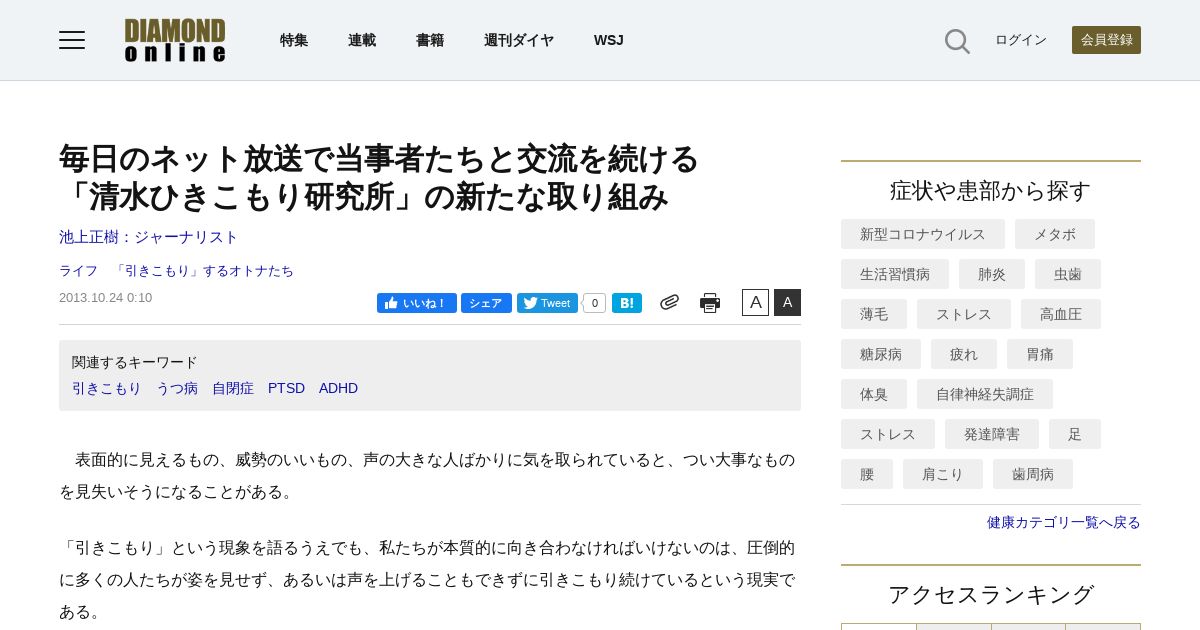Click the ADHD keyword link
Screen dimensions: 1200x630
pos(338,388)
